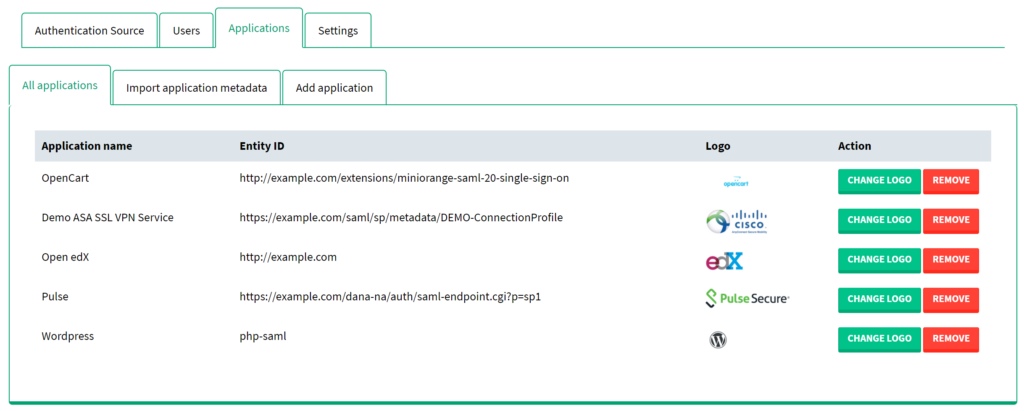Screen dimensions: 1024x411
Task: Click the edX logo icon
Action: 724,261
